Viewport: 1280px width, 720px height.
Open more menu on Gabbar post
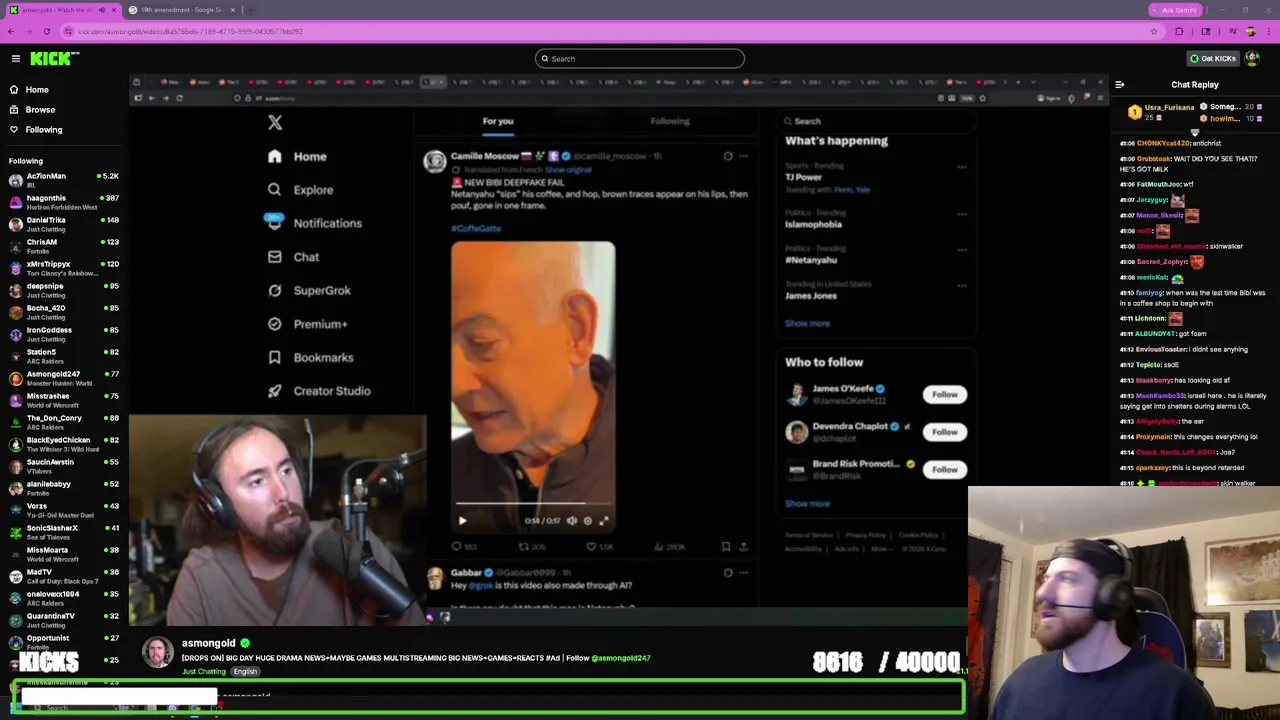tap(743, 573)
